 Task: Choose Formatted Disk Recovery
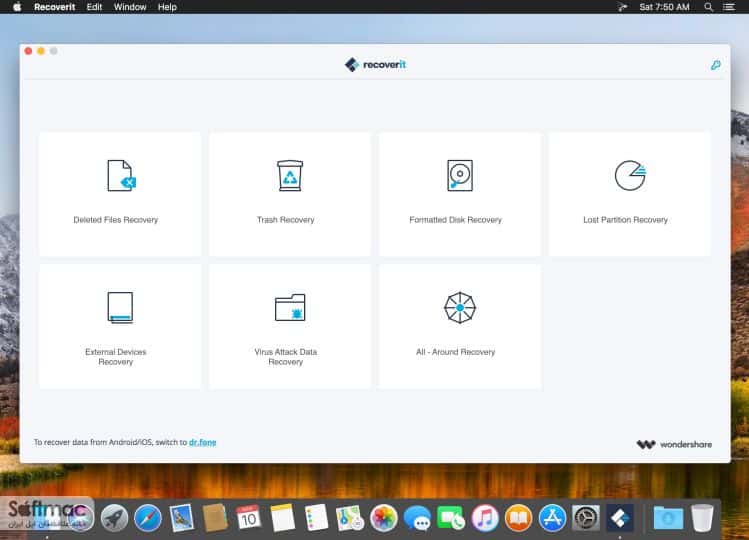(460, 194)
